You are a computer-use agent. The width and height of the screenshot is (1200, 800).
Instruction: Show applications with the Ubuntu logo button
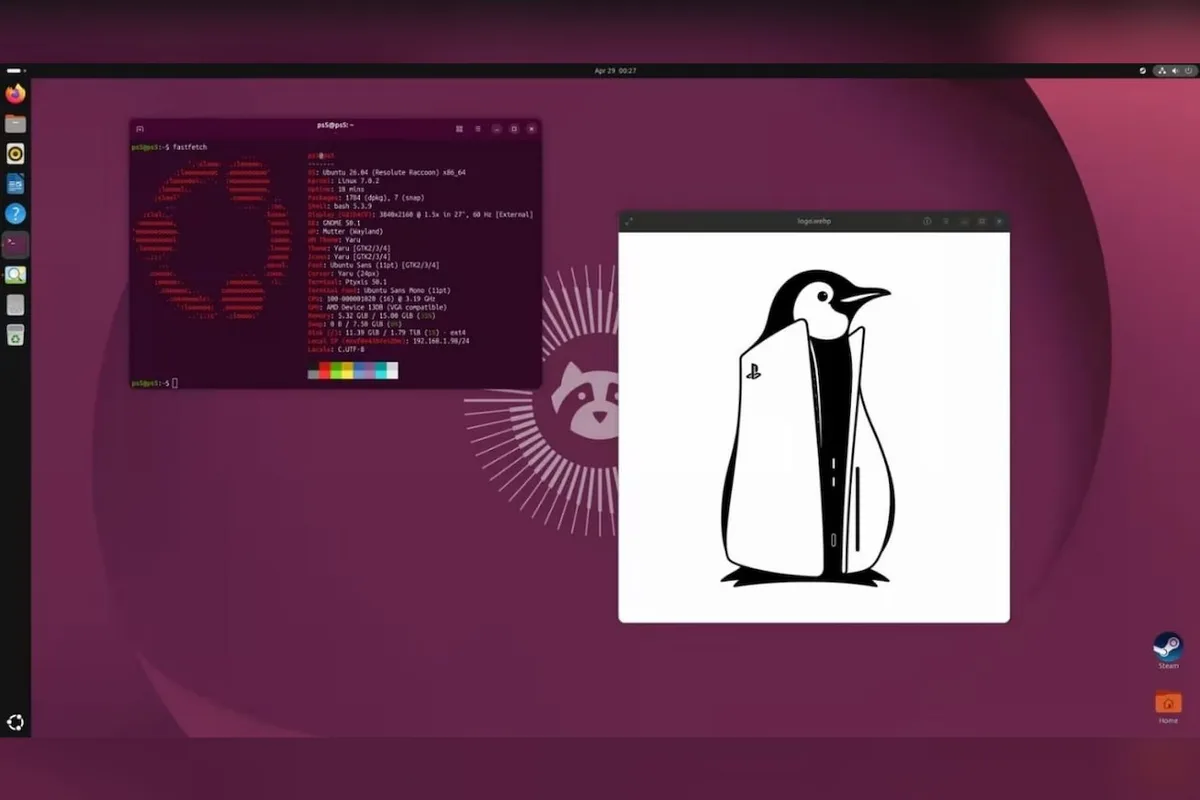pos(15,722)
